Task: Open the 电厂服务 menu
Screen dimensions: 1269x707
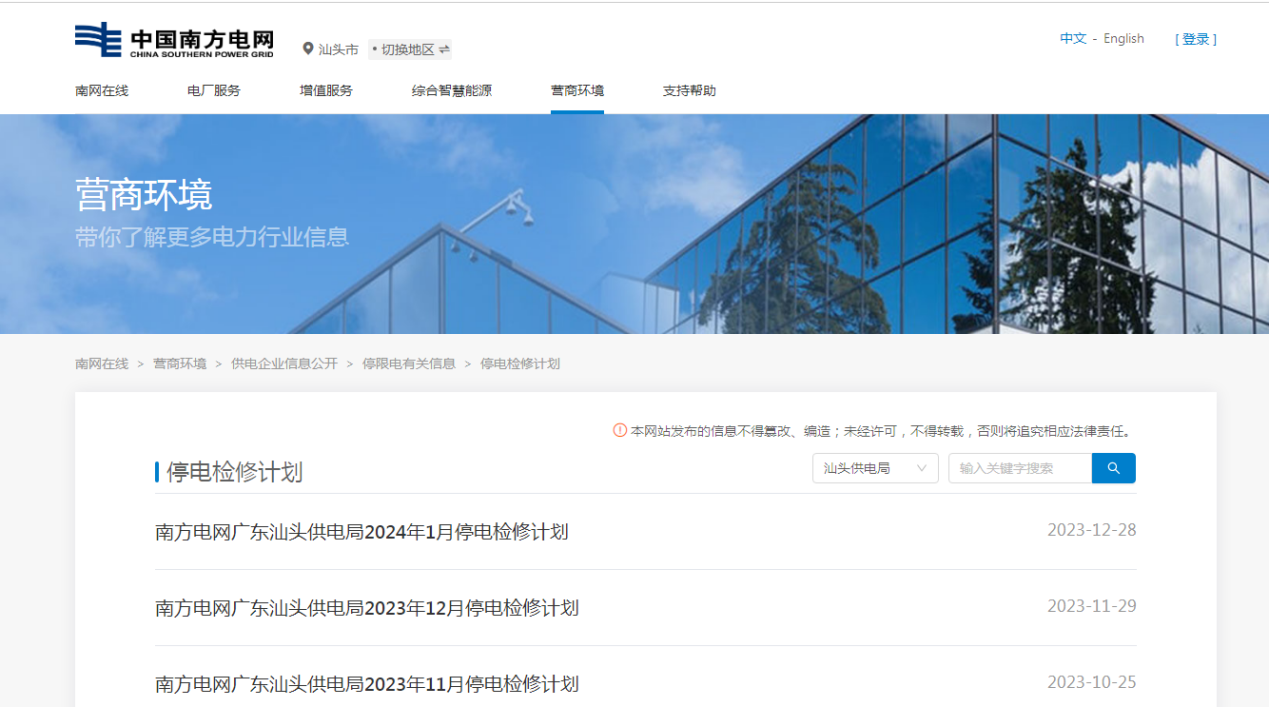Action: pos(214,90)
